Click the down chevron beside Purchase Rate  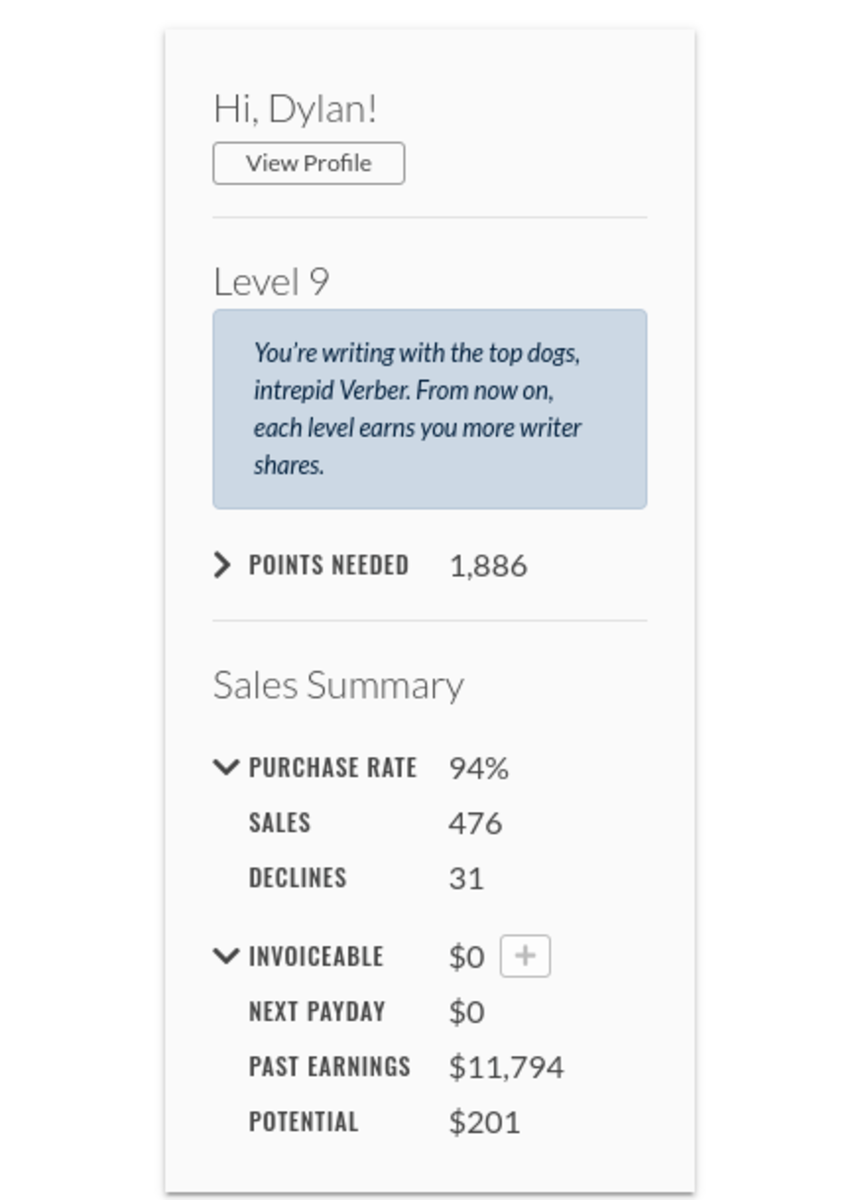tap(227, 767)
